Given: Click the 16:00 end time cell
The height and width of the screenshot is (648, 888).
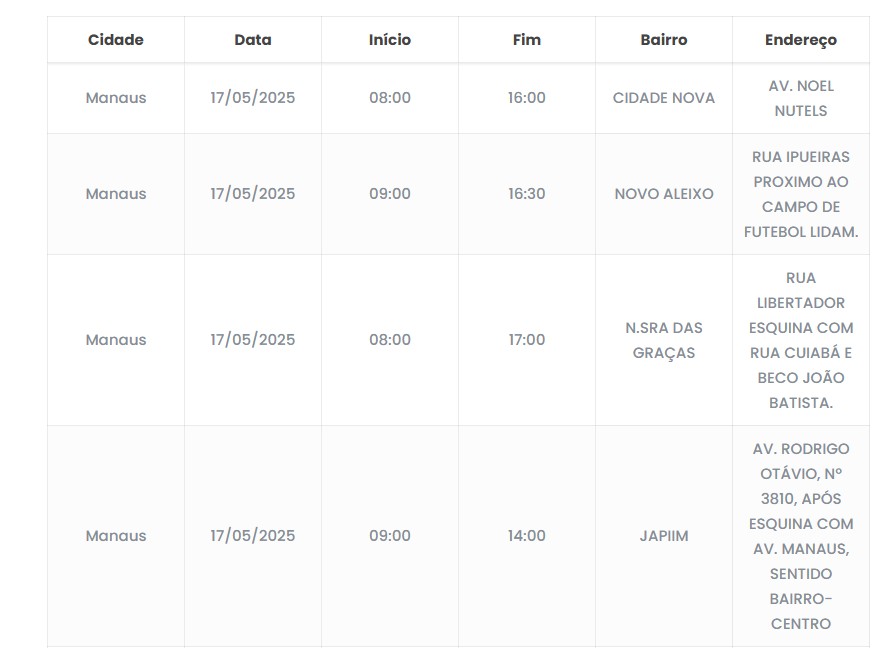Looking at the screenshot, I should tap(527, 98).
